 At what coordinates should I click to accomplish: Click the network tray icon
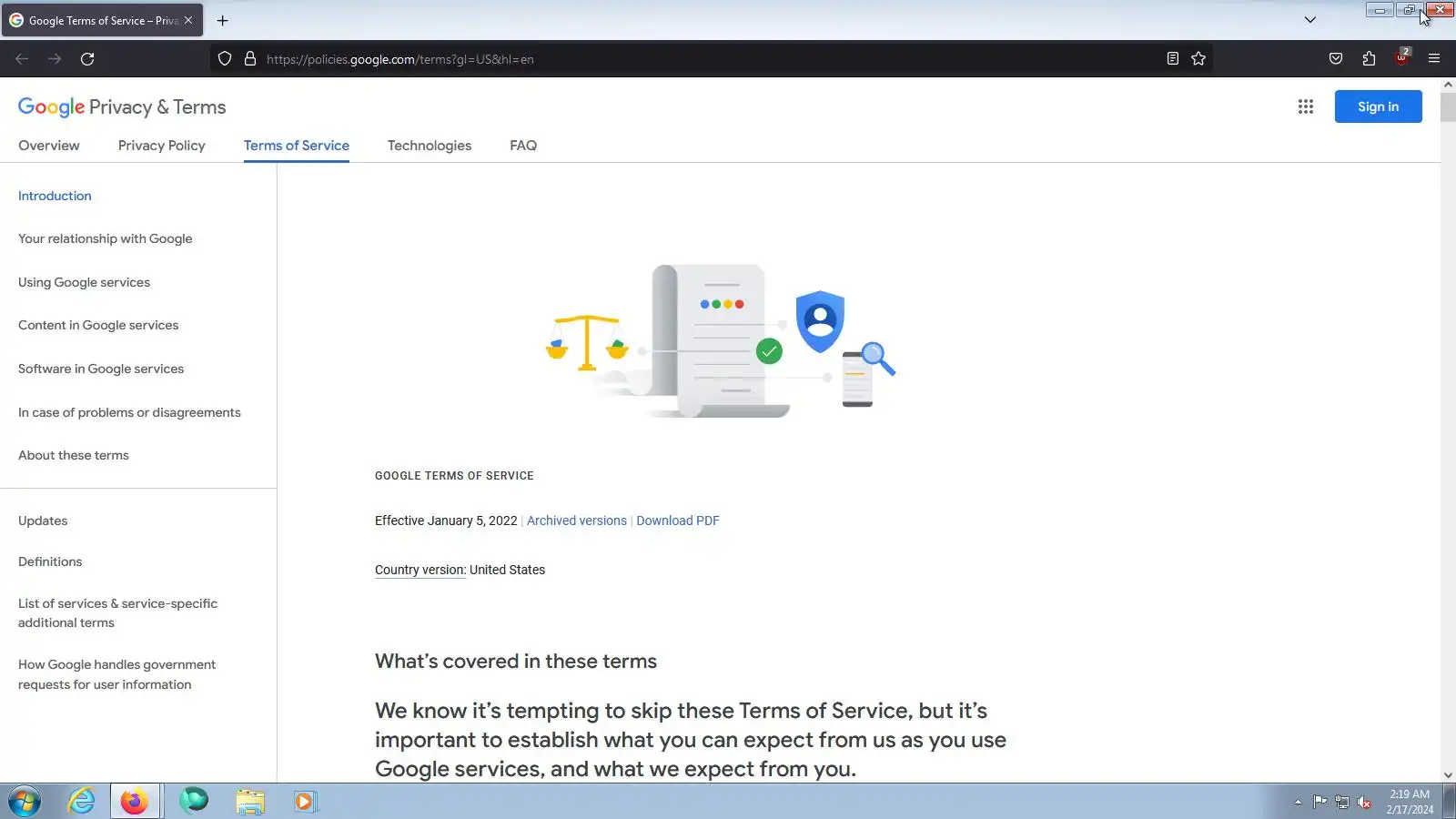coord(1341,802)
